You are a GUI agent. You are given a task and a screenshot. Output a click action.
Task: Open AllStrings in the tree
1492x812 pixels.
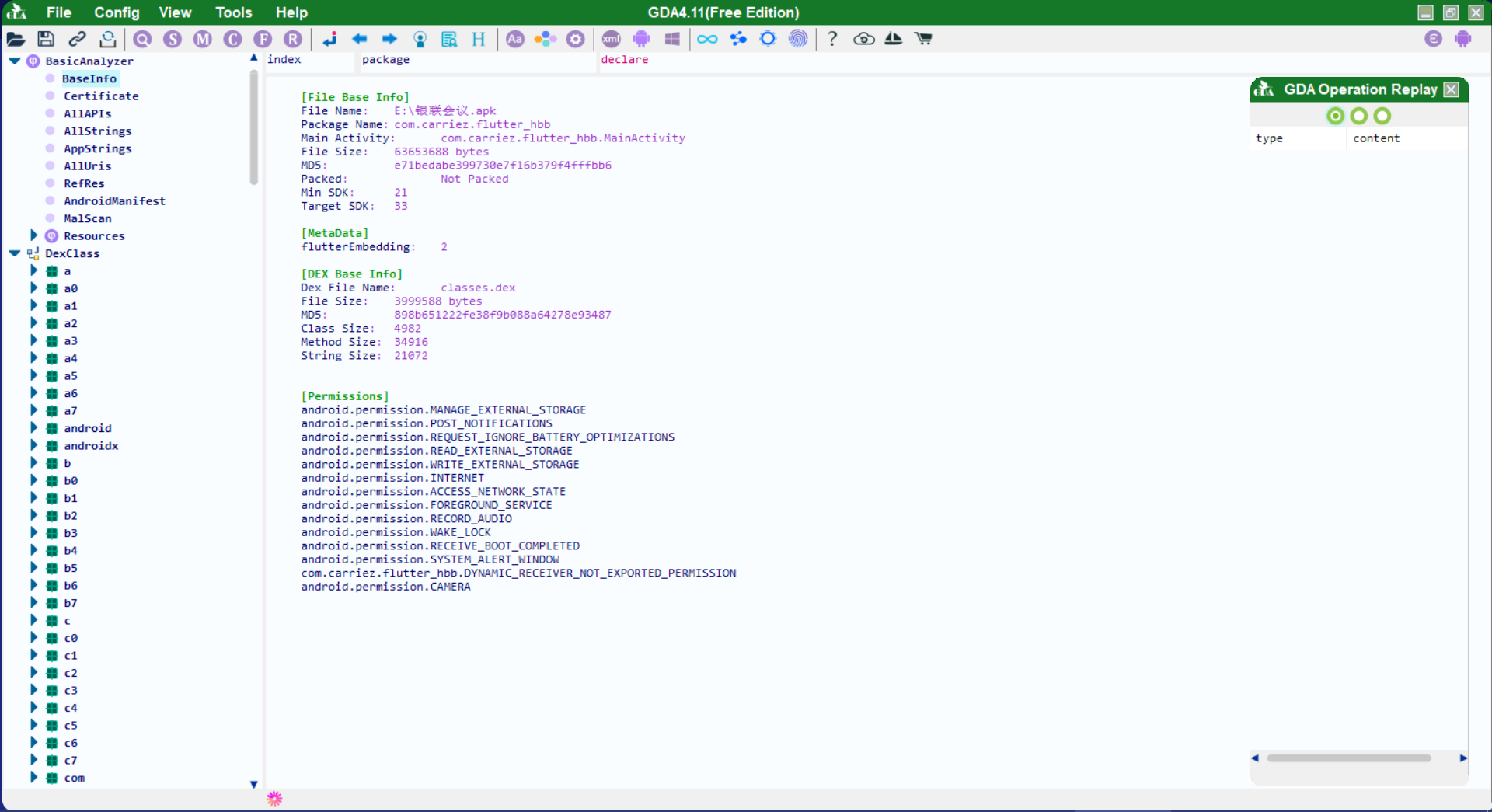(x=97, y=131)
